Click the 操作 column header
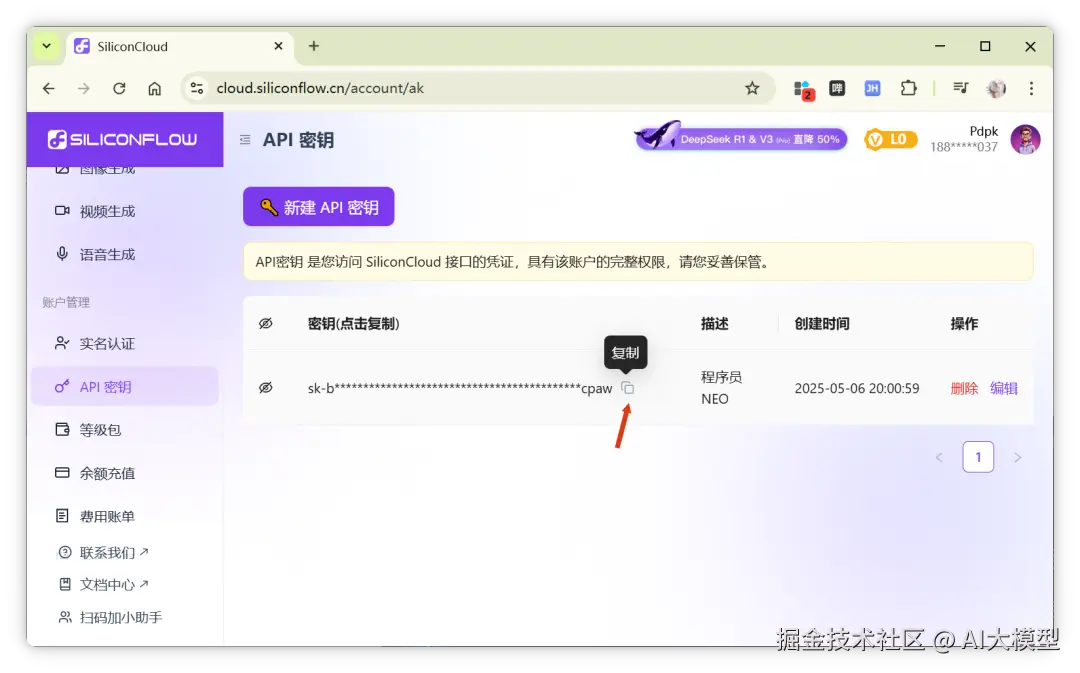Viewport: 1080px width, 673px height. 964,324
